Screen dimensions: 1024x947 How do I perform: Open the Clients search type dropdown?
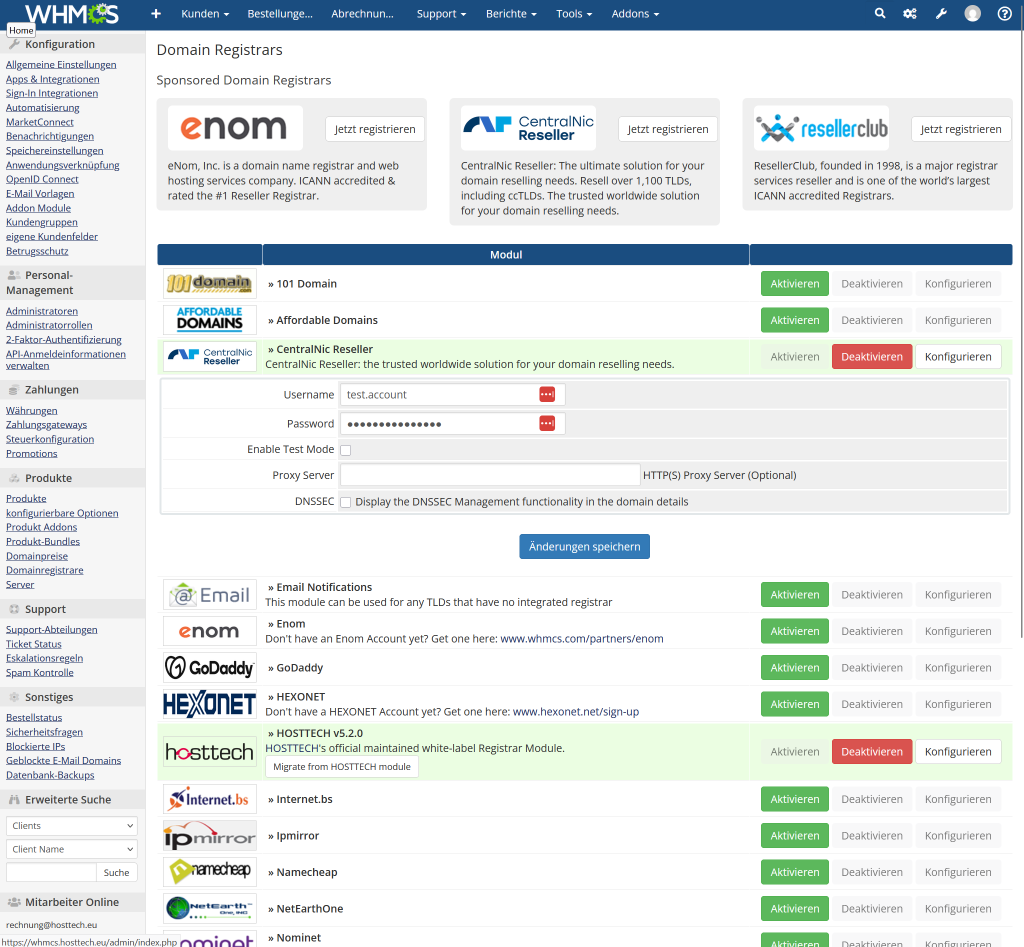pos(72,826)
